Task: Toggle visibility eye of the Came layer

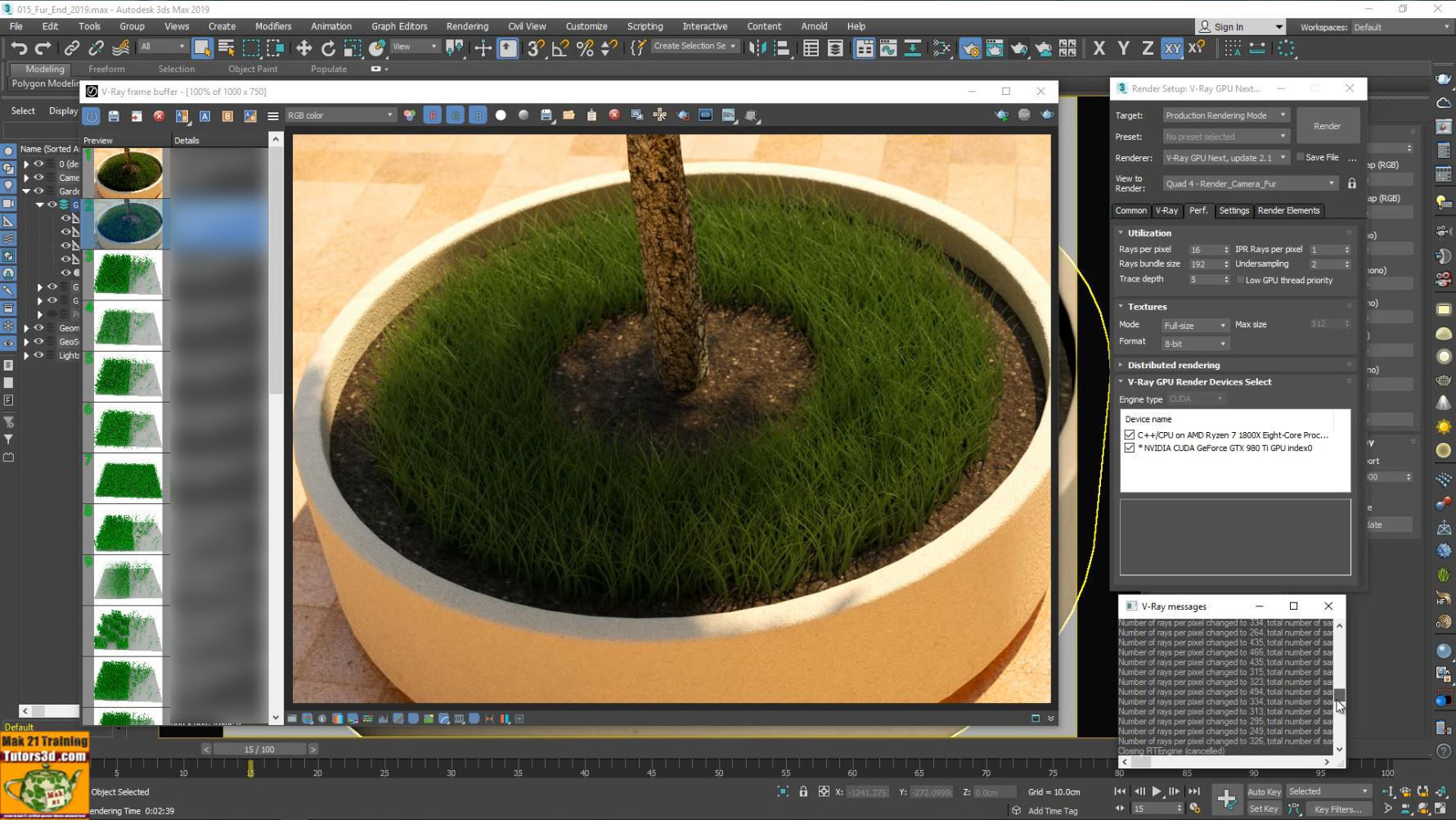Action: 38,178
